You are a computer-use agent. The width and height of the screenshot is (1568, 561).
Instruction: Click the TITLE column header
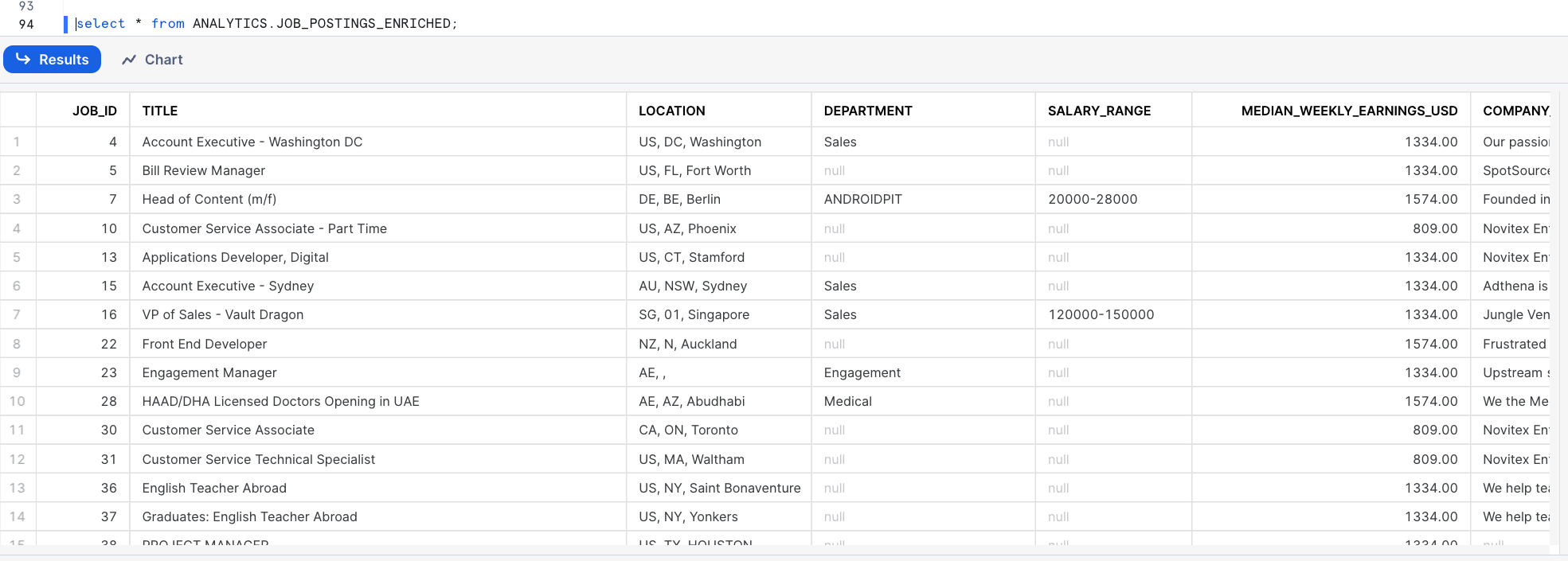(160, 111)
